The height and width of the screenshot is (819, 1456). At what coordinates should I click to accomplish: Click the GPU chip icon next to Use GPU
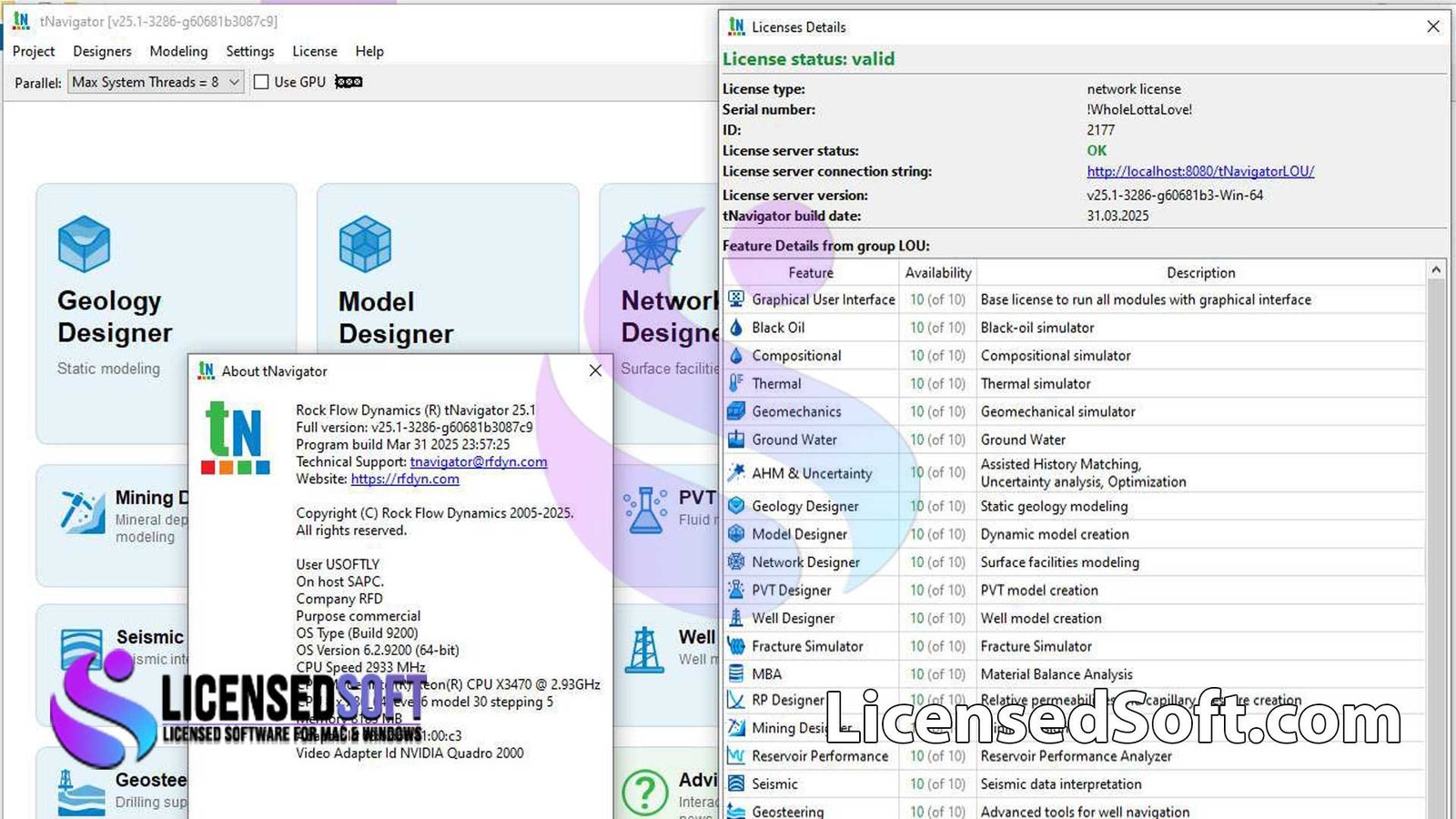coord(349,82)
